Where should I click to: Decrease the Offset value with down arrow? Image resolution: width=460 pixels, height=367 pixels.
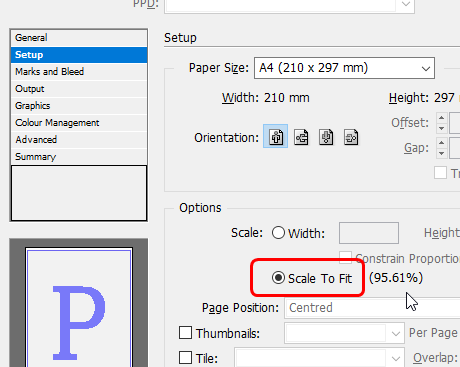[x=441, y=128]
